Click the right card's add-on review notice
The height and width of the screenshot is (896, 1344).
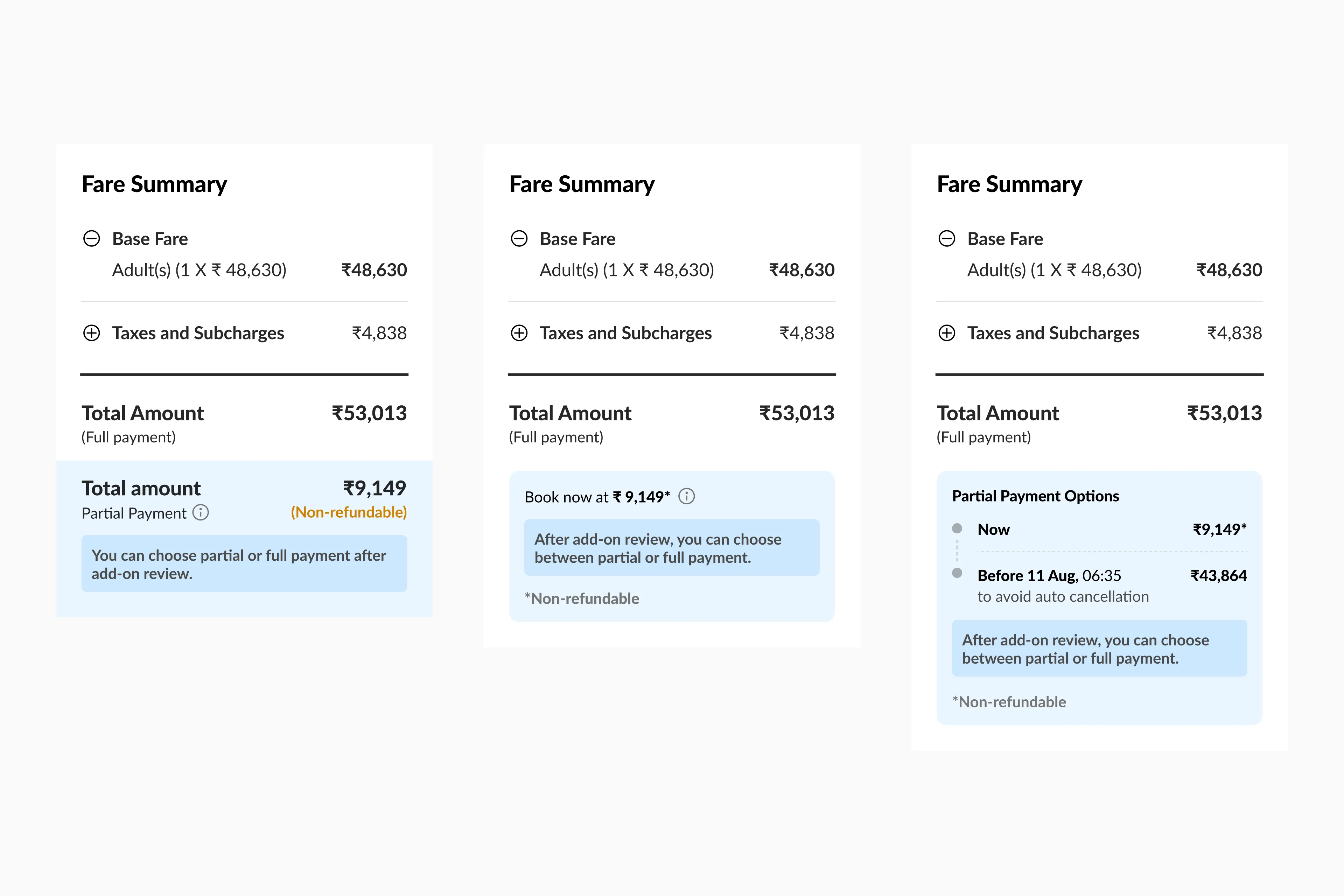click(1099, 649)
